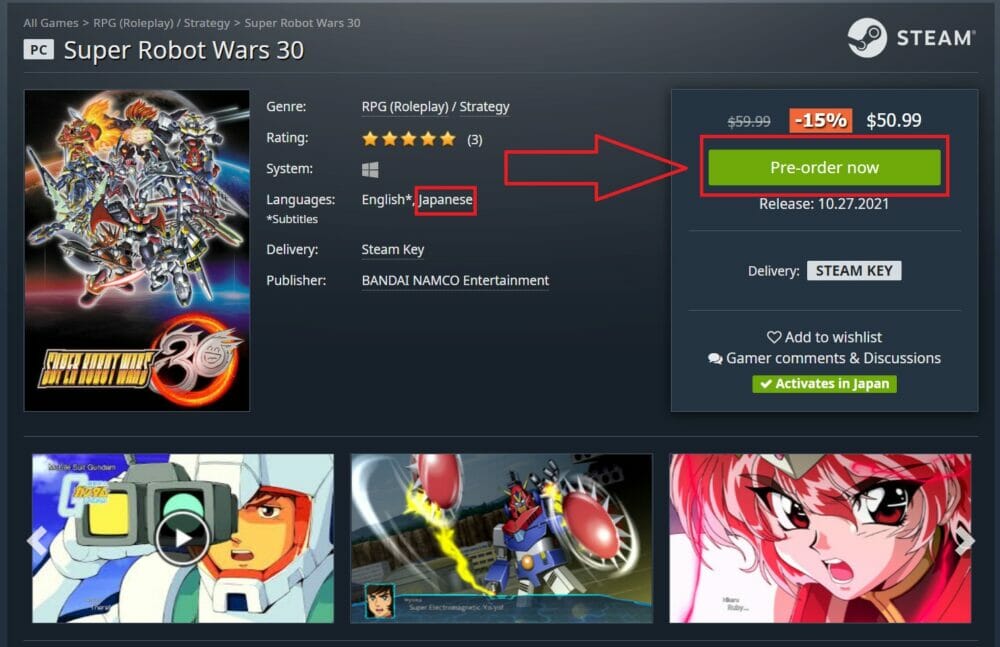Open BANDAI NAMCO Entertainment publisher link
This screenshot has width=1000, height=647.
pyautogui.click(x=455, y=281)
